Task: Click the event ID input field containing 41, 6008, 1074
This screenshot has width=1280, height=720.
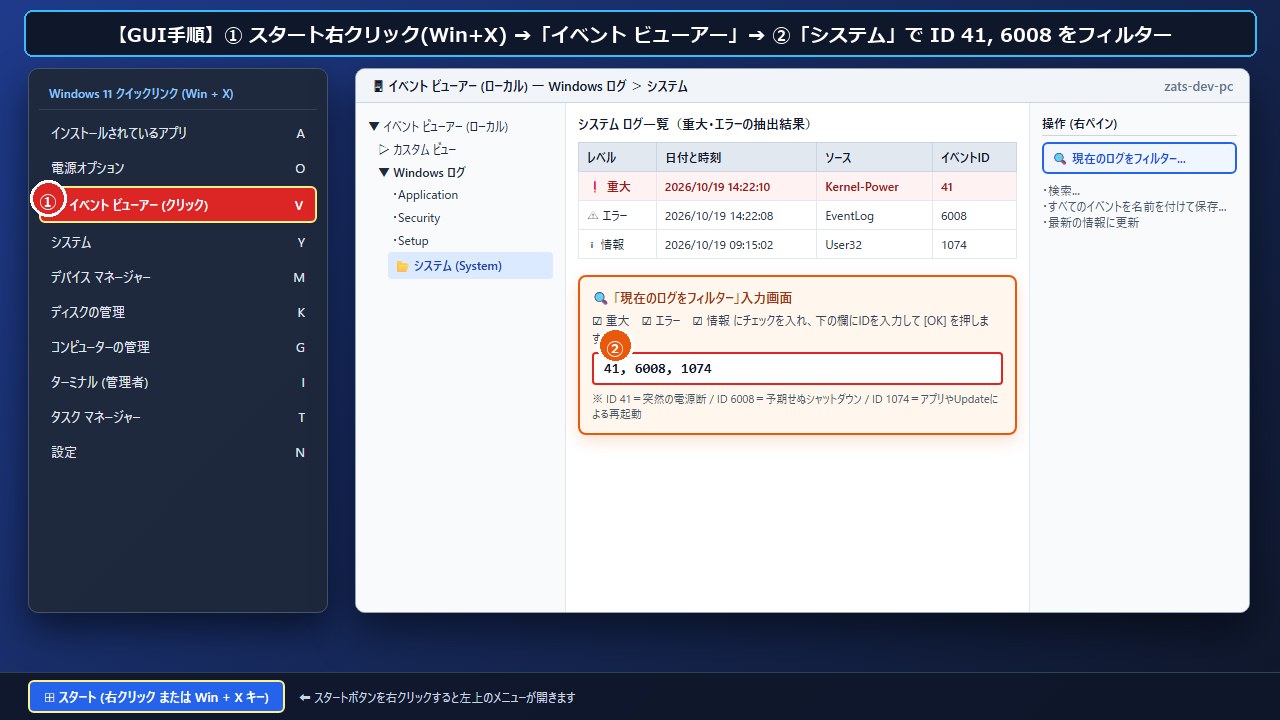Action: pyautogui.click(x=797, y=368)
